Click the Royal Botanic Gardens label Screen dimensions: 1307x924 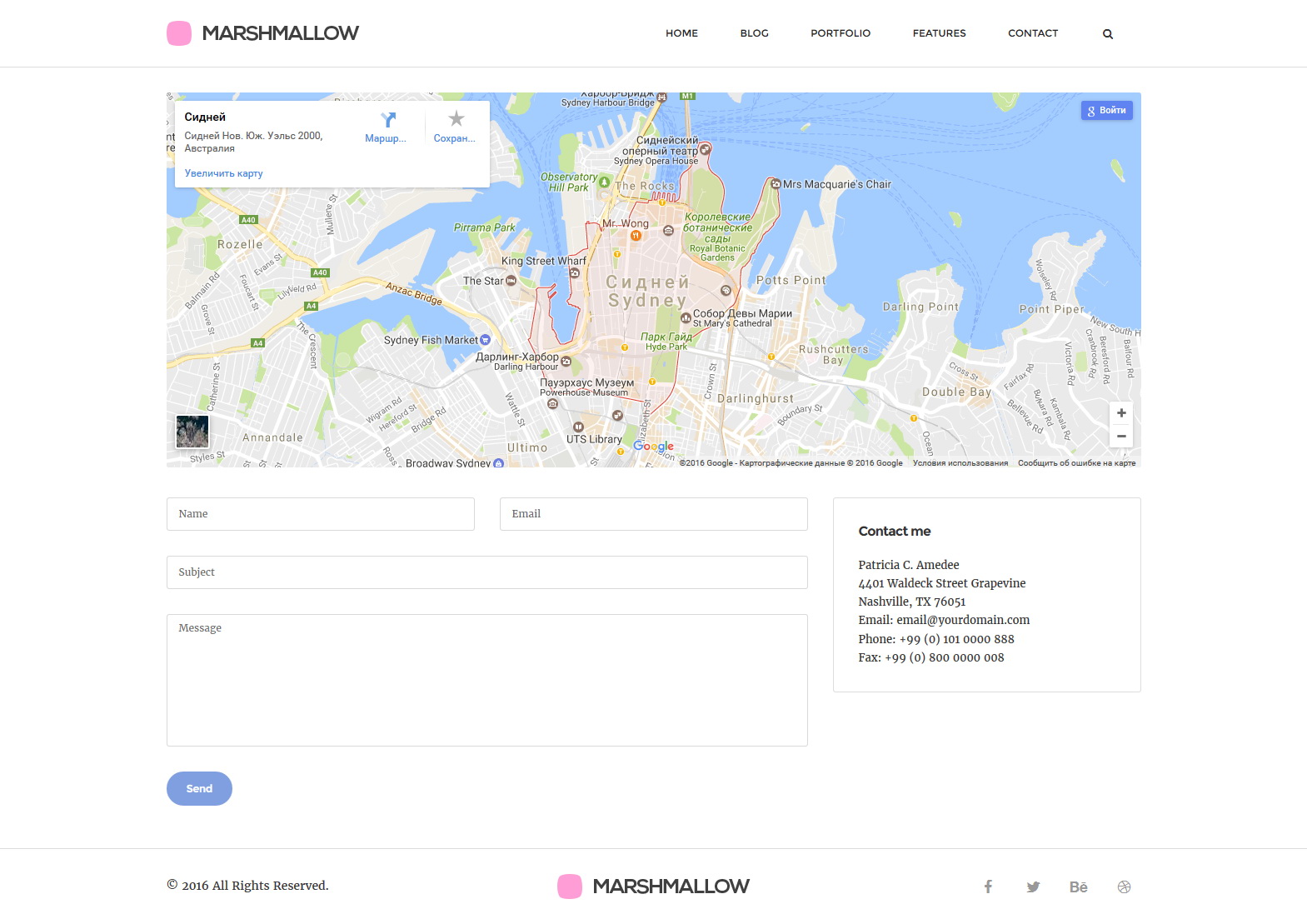717,252
